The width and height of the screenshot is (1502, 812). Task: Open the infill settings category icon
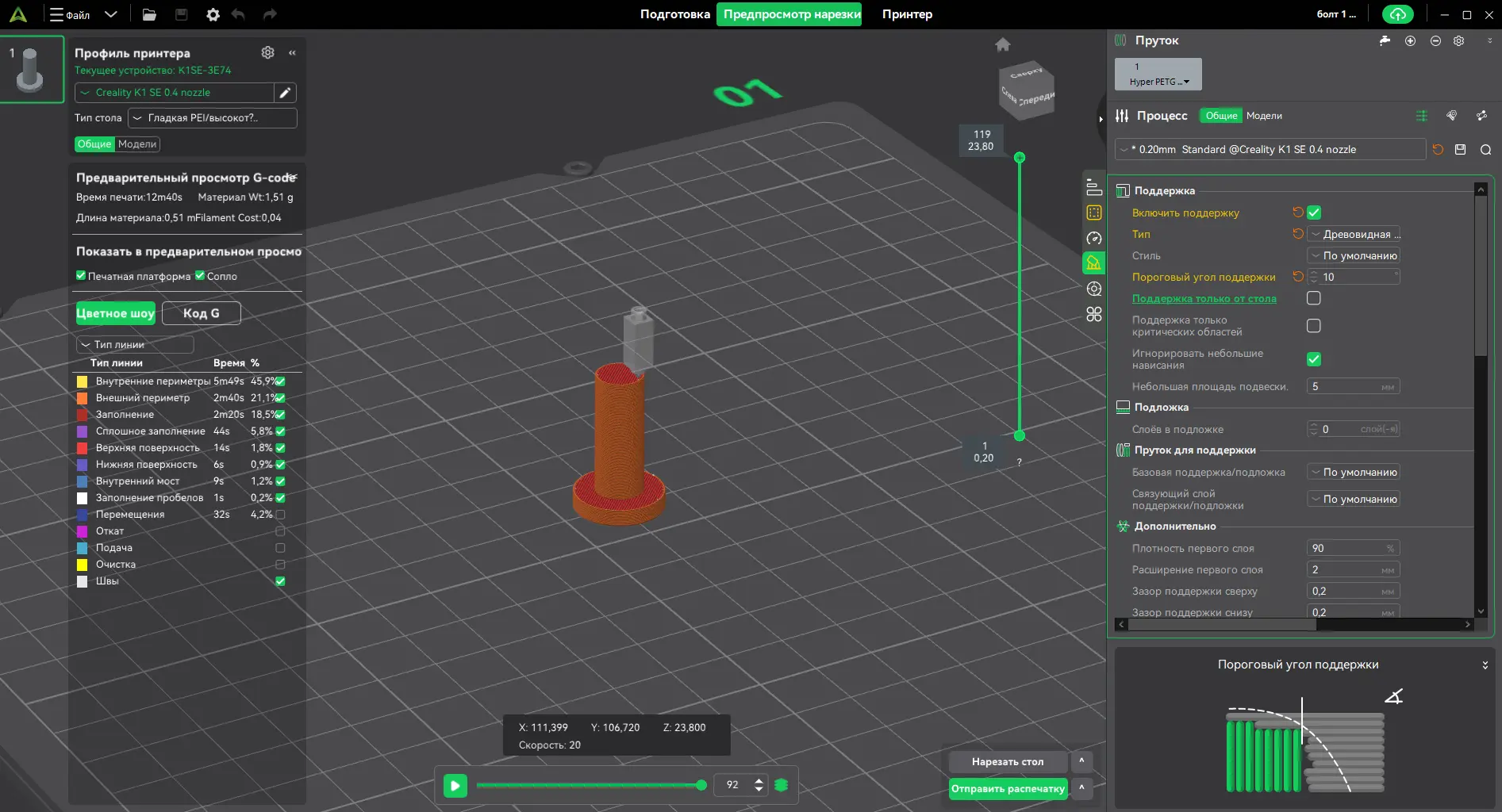coord(1094,213)
